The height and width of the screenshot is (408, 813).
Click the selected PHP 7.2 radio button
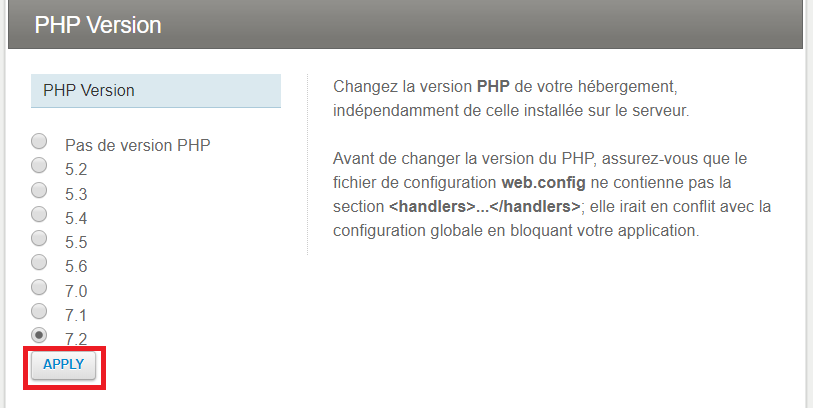(39, 334)
